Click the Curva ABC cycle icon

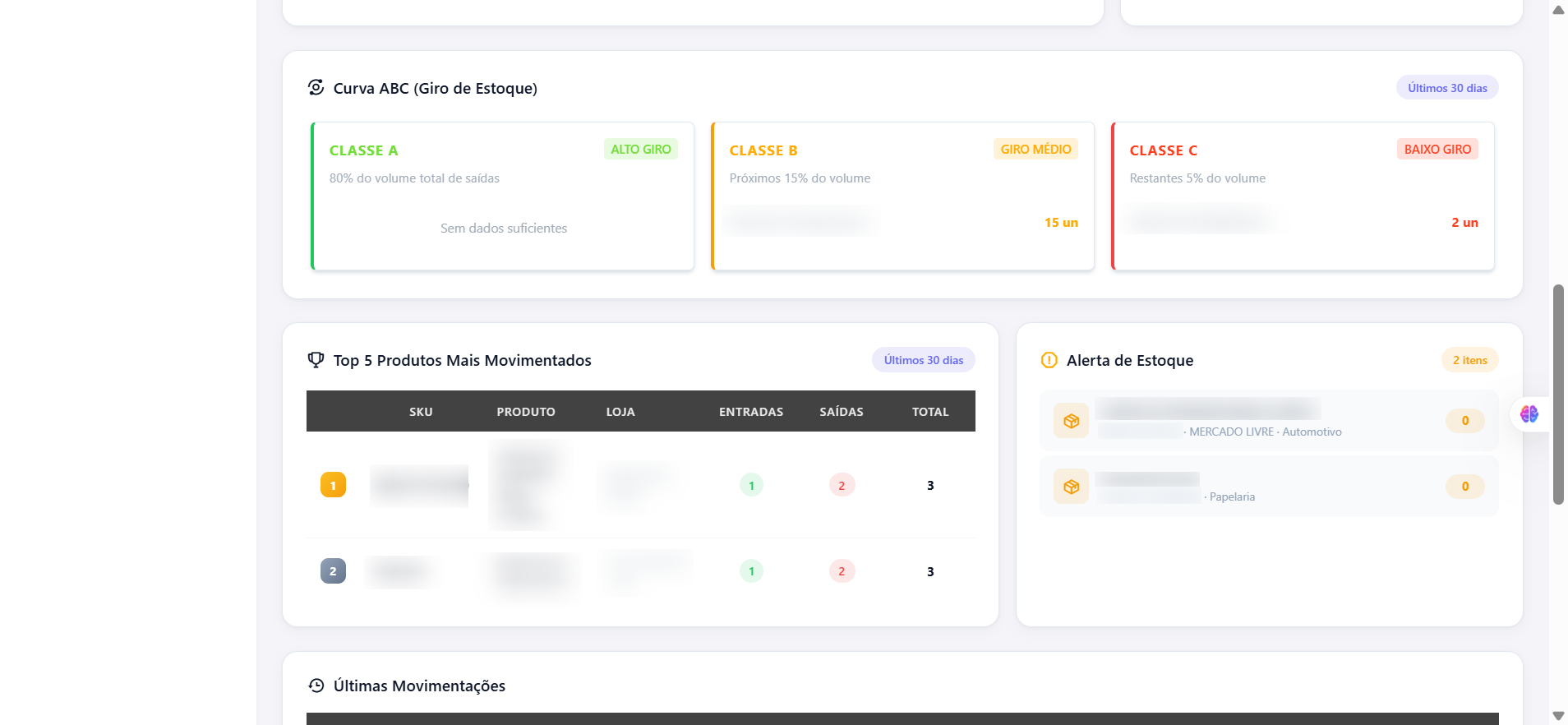click(316, 87)
